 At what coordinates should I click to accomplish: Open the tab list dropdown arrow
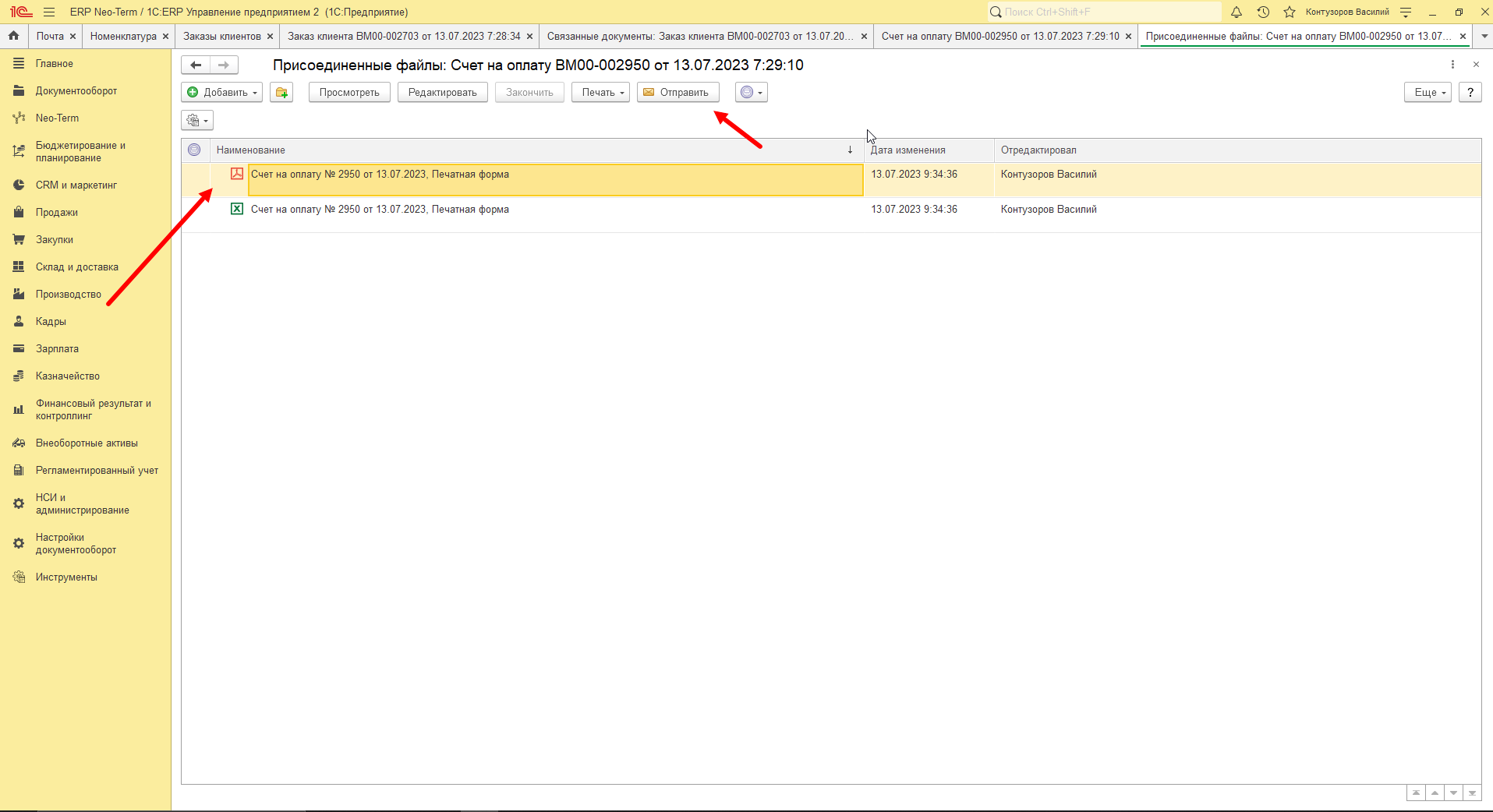[x=1484, y=36]
